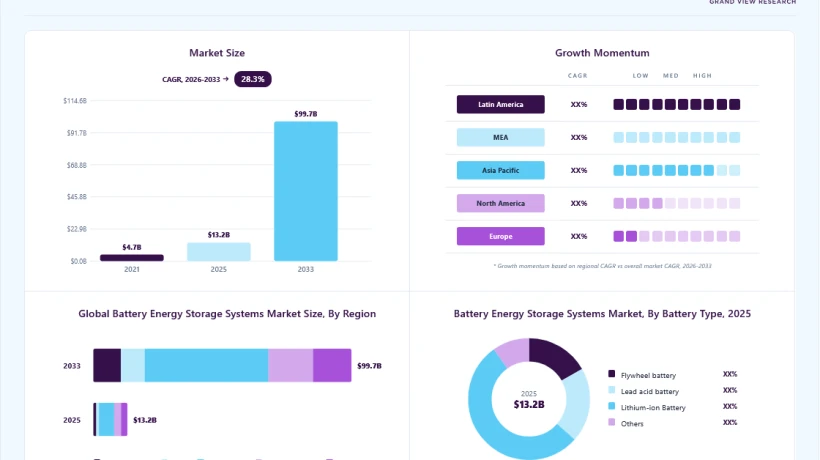Click the $22.9B y-axis label
This screenshot has width=820, height=460.
76,228
